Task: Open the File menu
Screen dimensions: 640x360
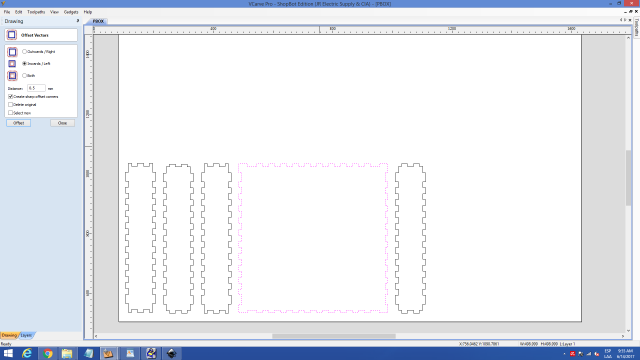Action: 7,12
